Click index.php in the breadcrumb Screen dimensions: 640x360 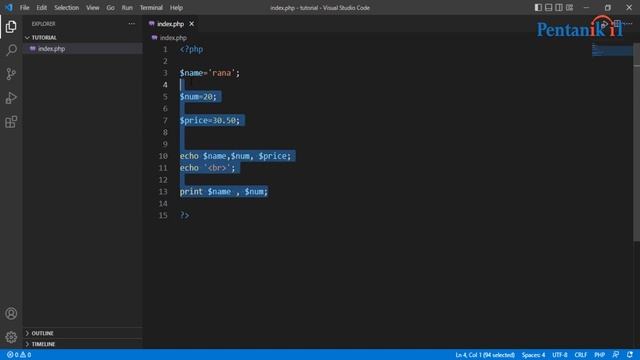[173, 38]
